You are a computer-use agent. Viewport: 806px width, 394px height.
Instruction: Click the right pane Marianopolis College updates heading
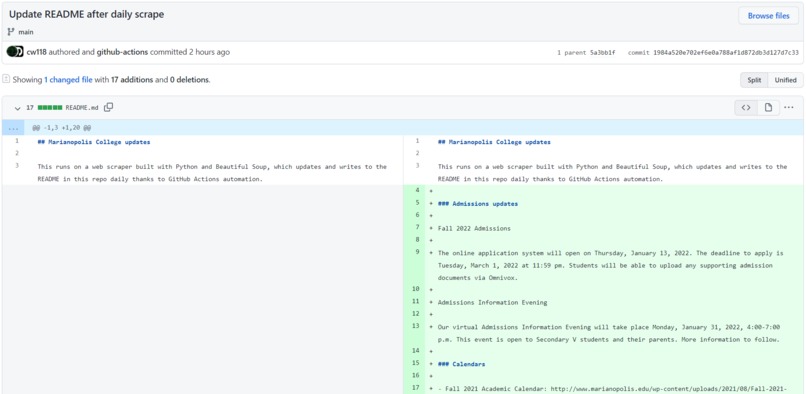point(494,142)
